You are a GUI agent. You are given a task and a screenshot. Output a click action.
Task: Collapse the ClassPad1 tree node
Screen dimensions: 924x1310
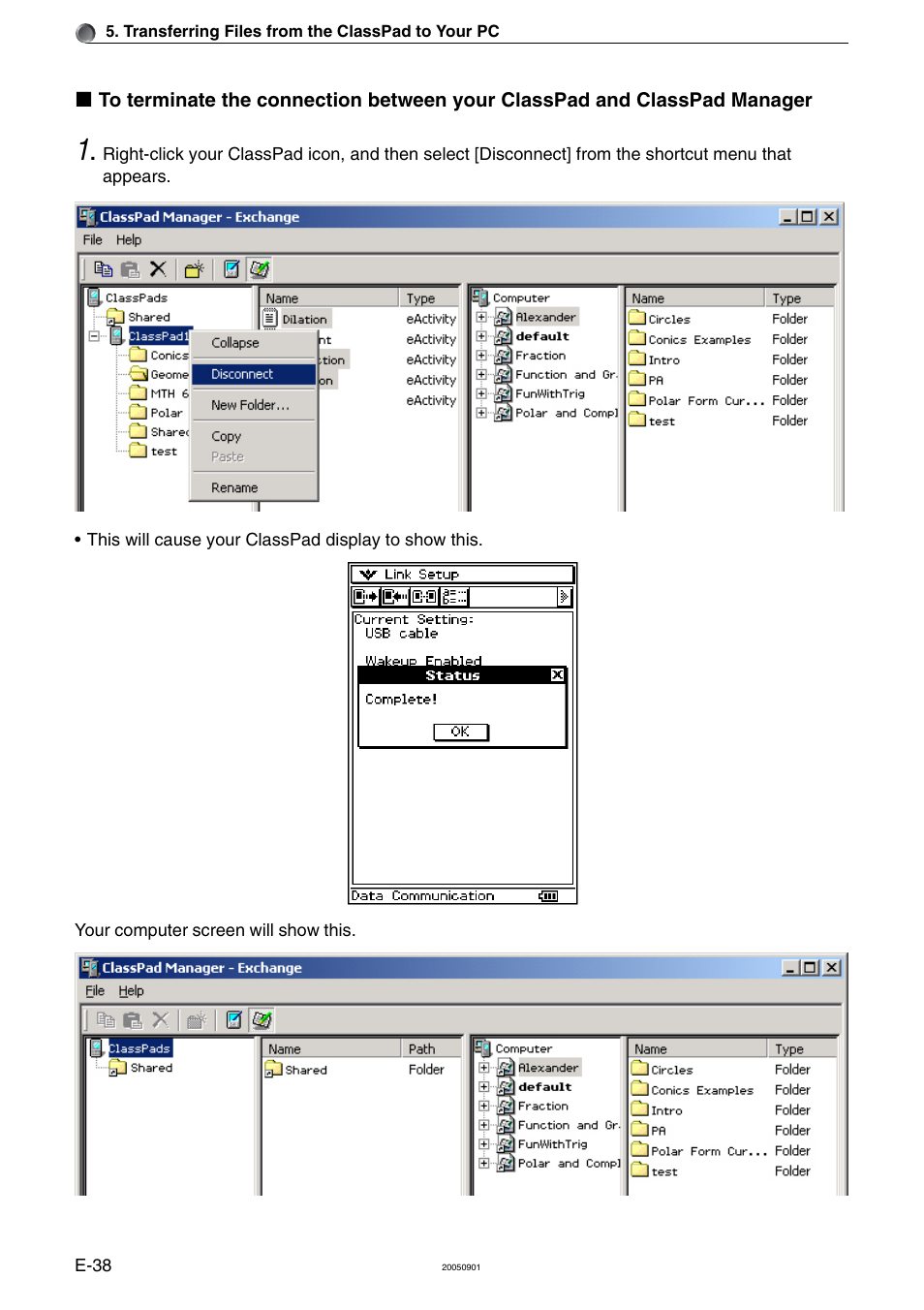[94, 336]
